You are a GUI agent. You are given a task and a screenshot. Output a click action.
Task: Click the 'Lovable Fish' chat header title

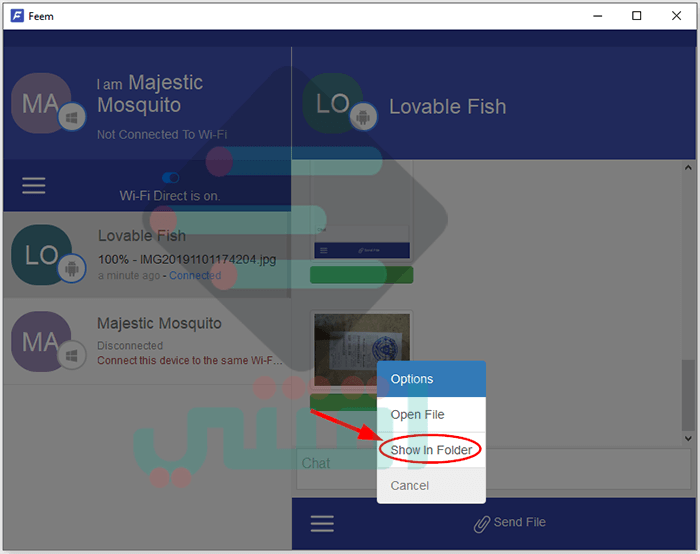click(448, 107)
